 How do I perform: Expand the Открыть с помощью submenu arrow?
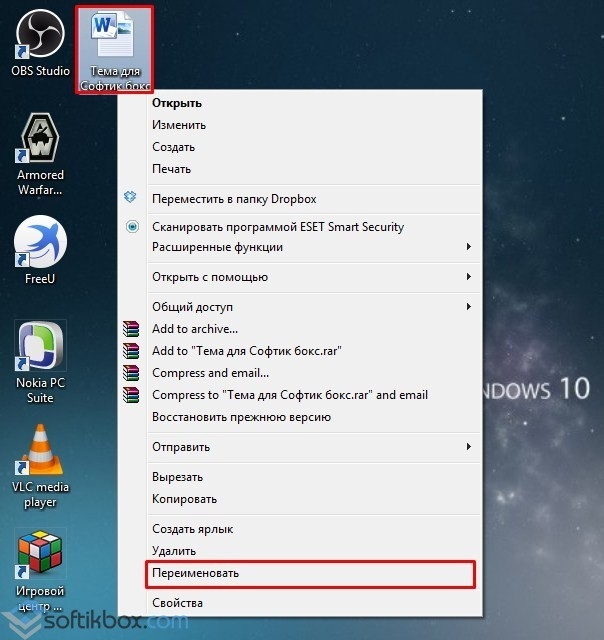click(x=469, y=277)
